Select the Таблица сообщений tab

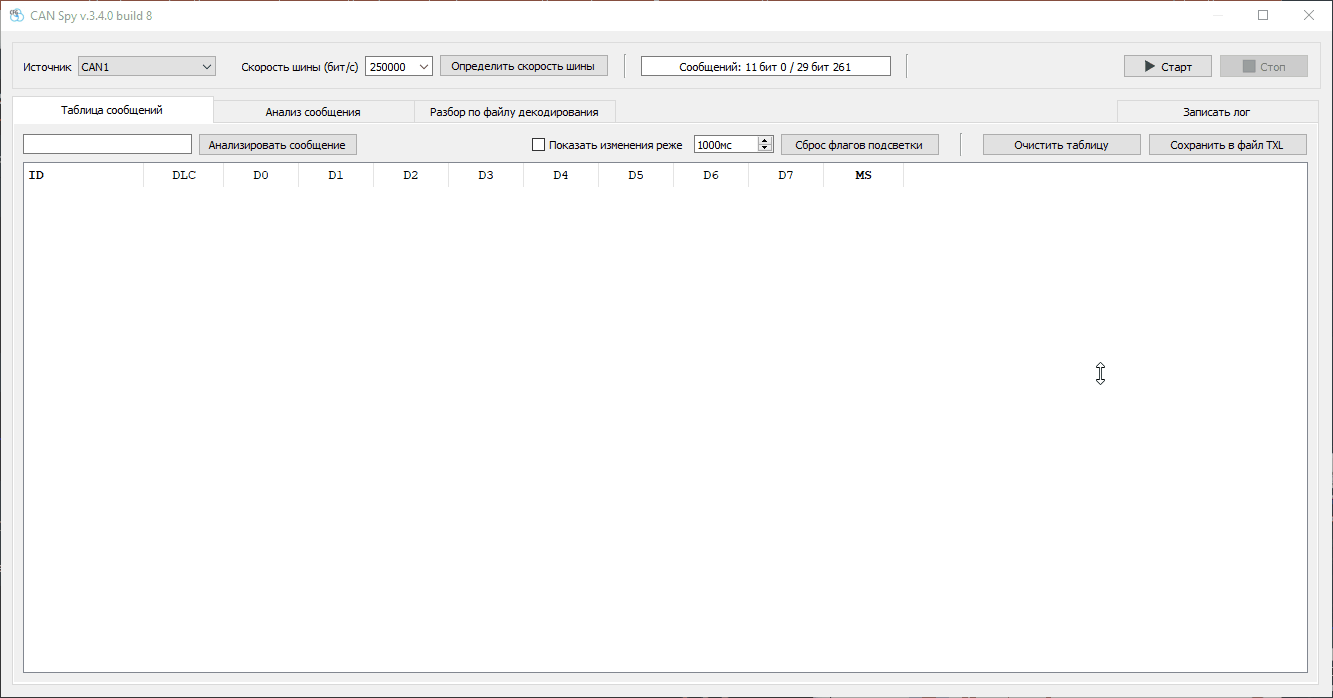pyautogui.click(x=112, y=110)
